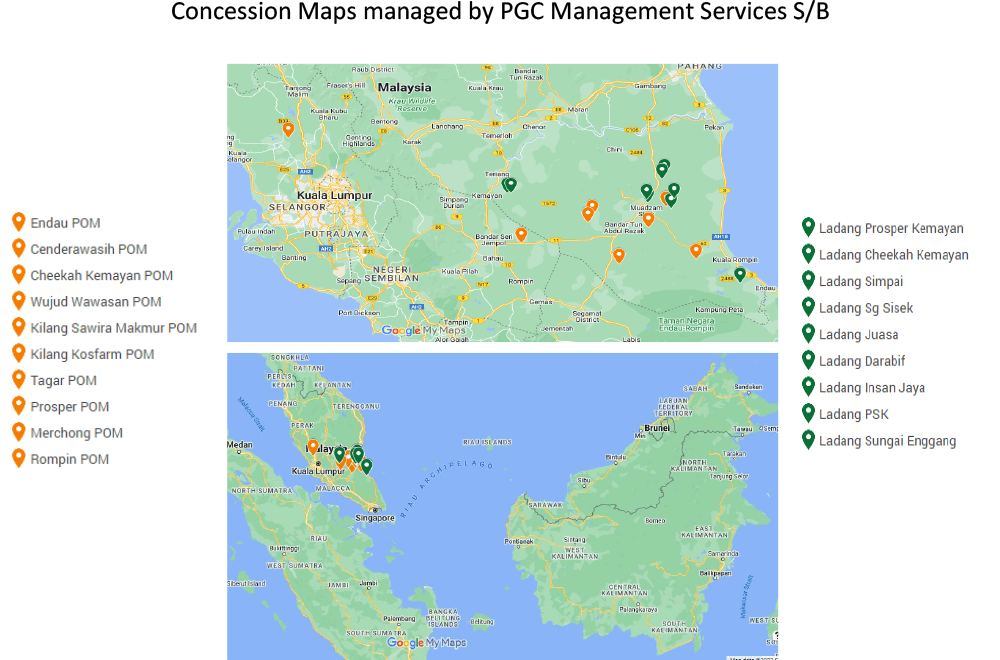Click the Prosper POM legend label
Viewport: 1000px width, 660px height.
70,407
